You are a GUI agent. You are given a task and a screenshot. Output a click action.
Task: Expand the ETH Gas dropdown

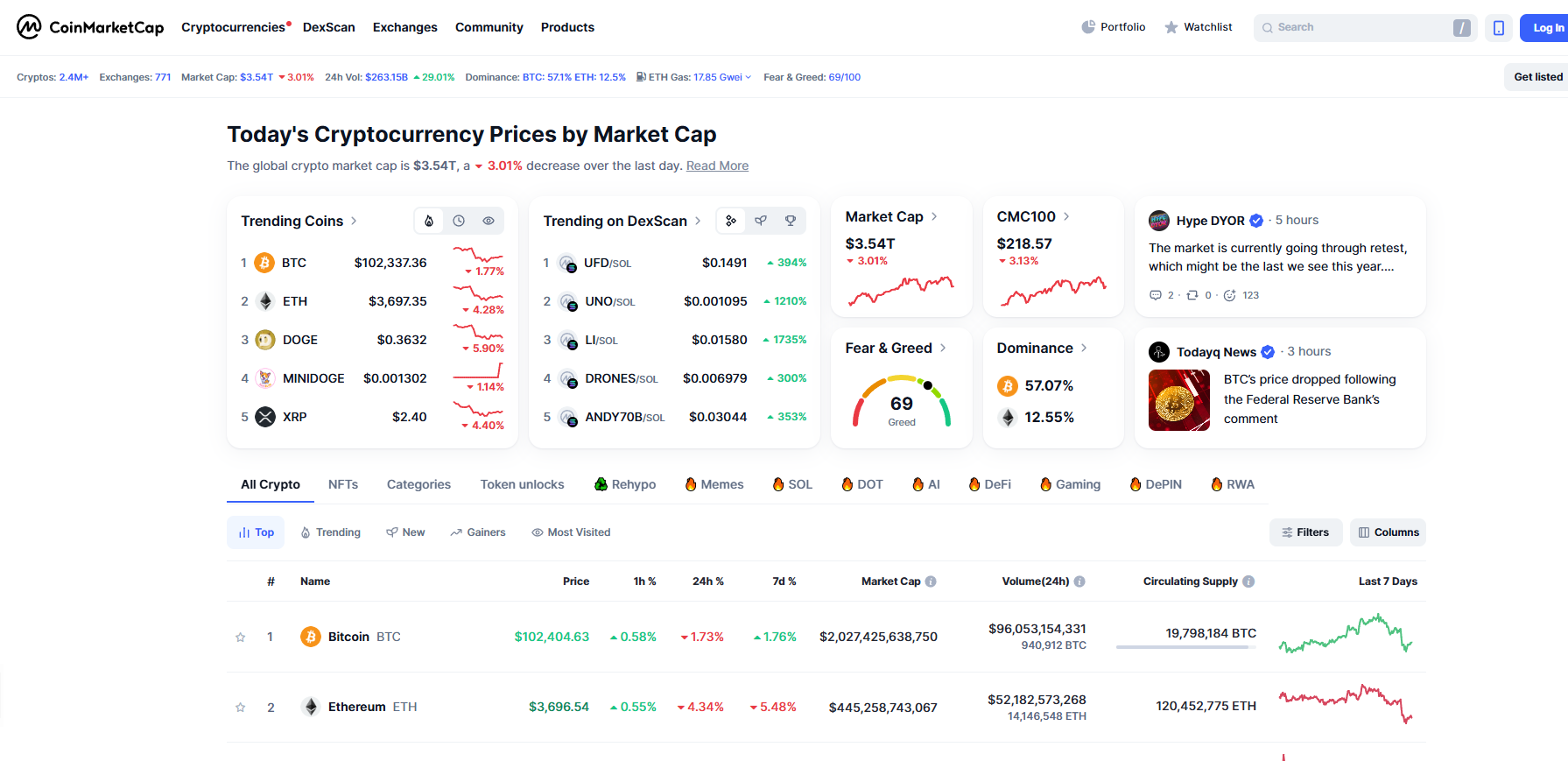coord(748,77)
